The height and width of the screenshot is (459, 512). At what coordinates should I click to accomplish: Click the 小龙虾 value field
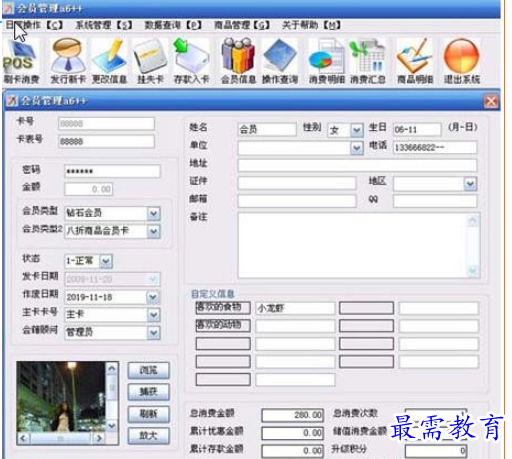pos(295,308)
